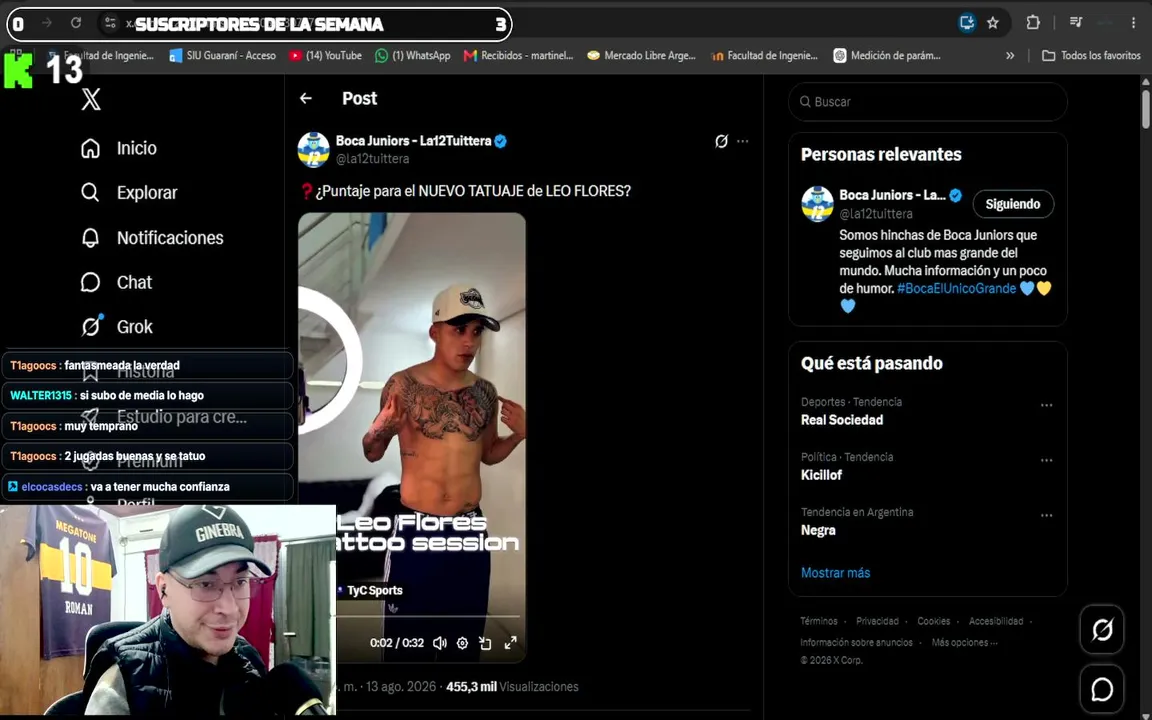
Task: Open options for the Kicillof trend
Action: tap(1046, 460)
